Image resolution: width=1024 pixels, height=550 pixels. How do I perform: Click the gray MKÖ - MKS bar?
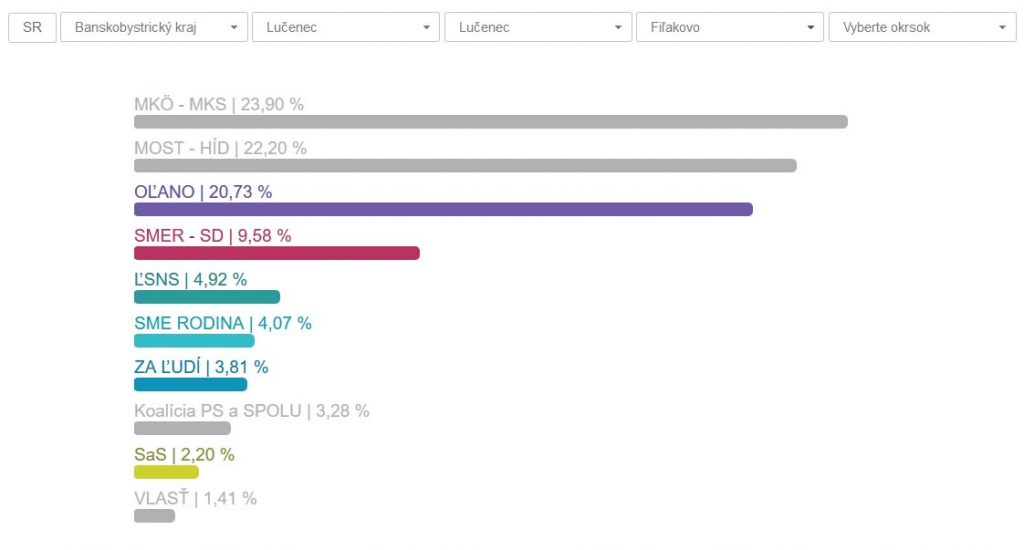coord(490,122)
